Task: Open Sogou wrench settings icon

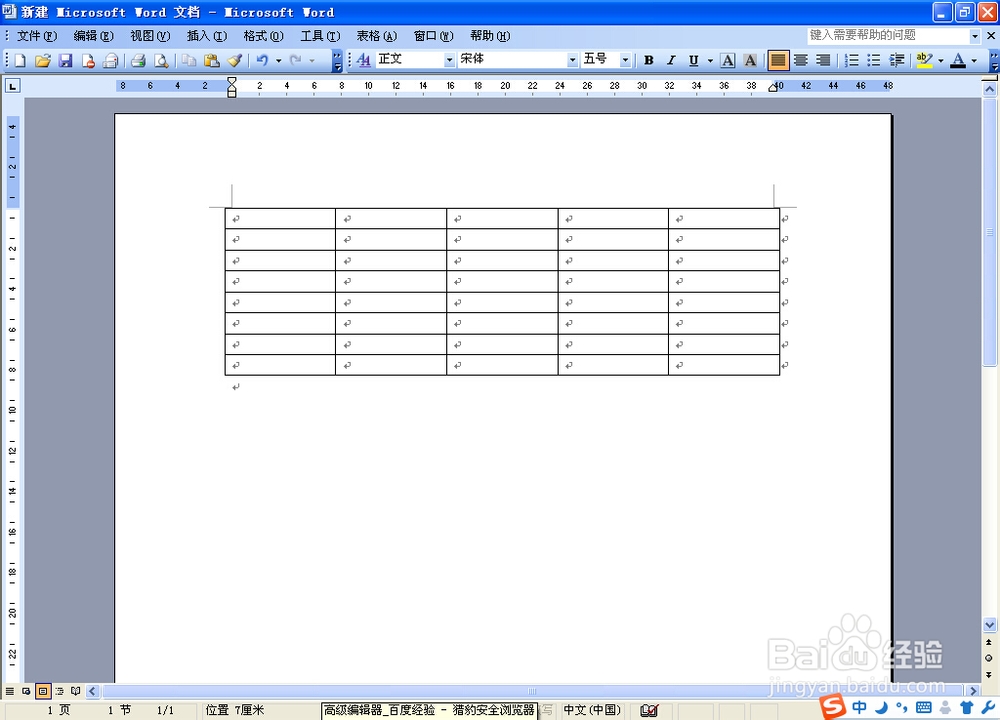Action: click(989, 707)
